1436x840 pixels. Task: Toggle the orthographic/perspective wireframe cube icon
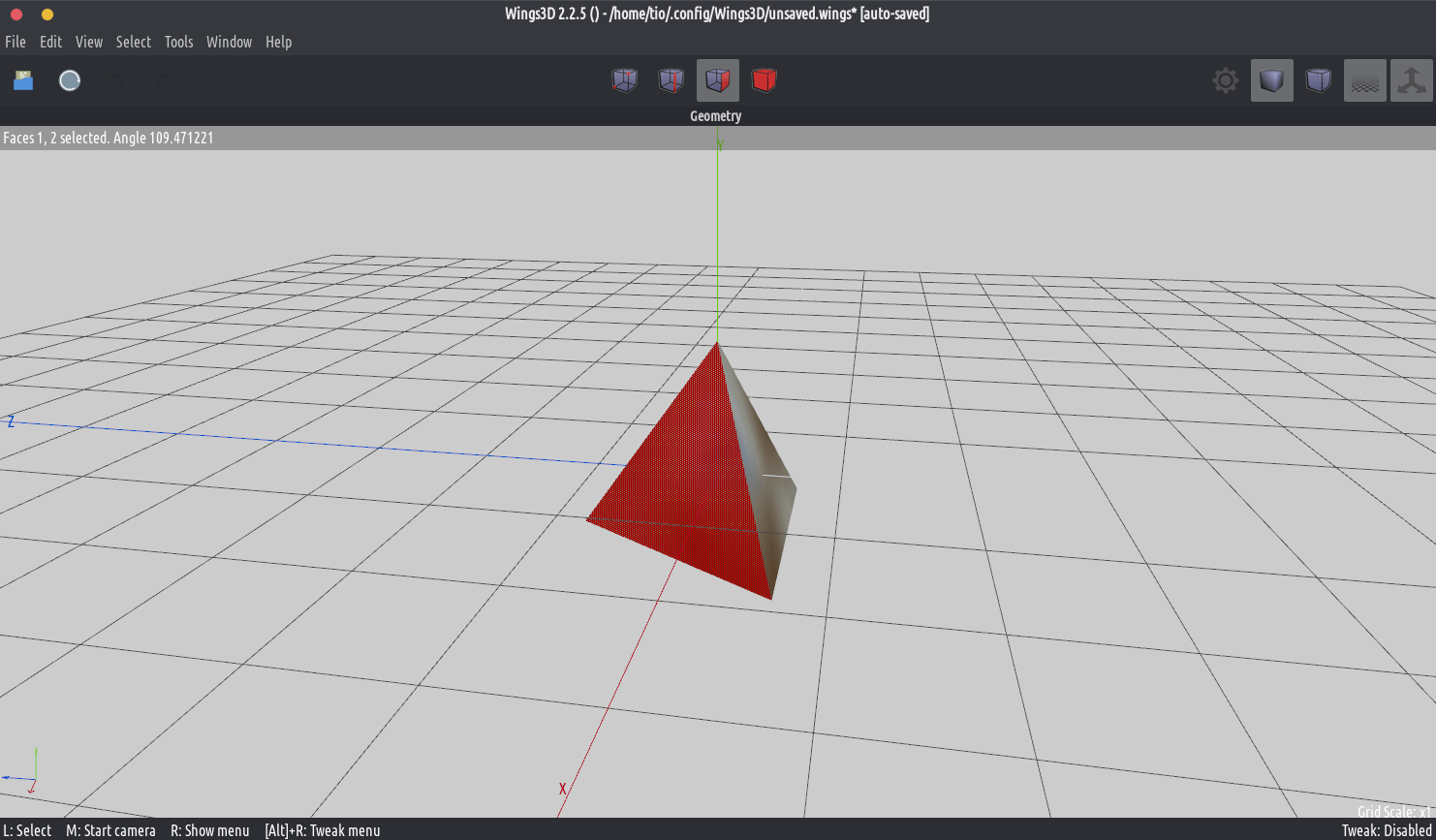click(x=1319, y=80)
